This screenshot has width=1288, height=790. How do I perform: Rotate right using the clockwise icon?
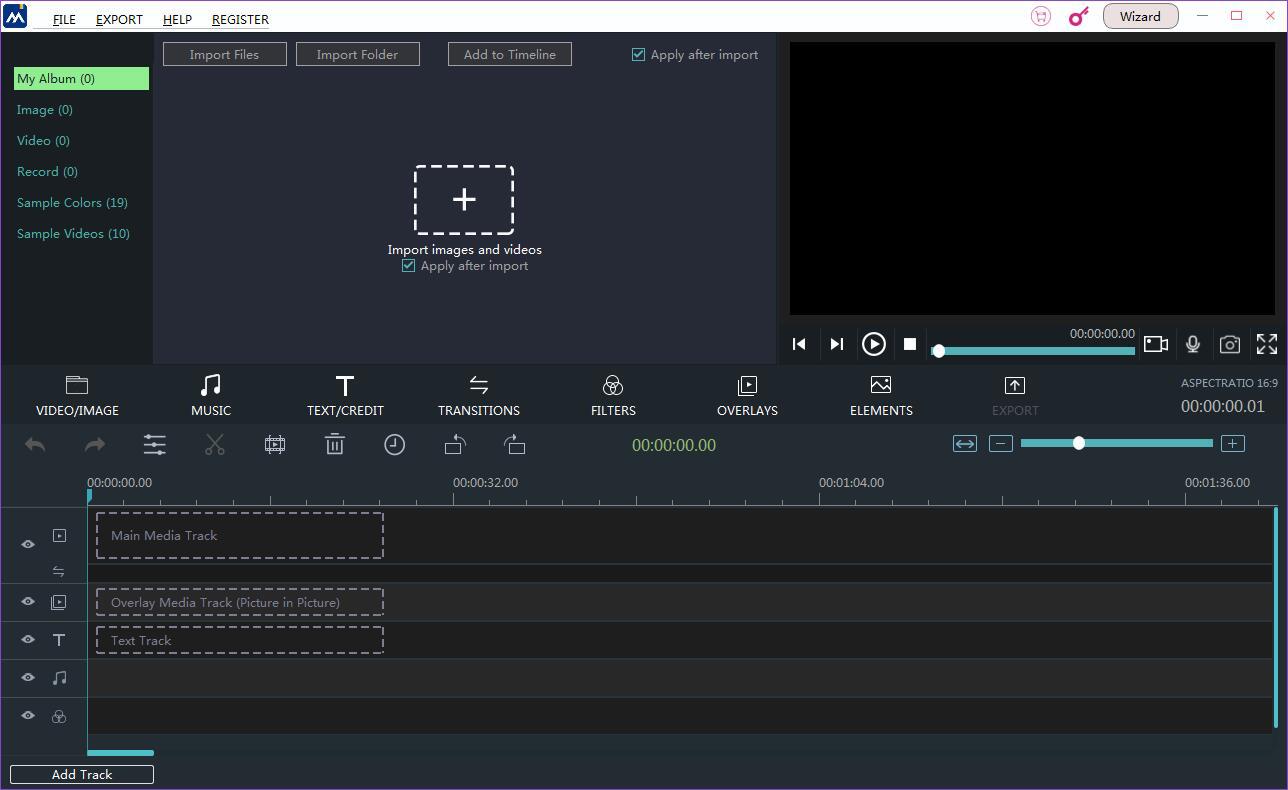pyautogui.click(x=515, y=445)
